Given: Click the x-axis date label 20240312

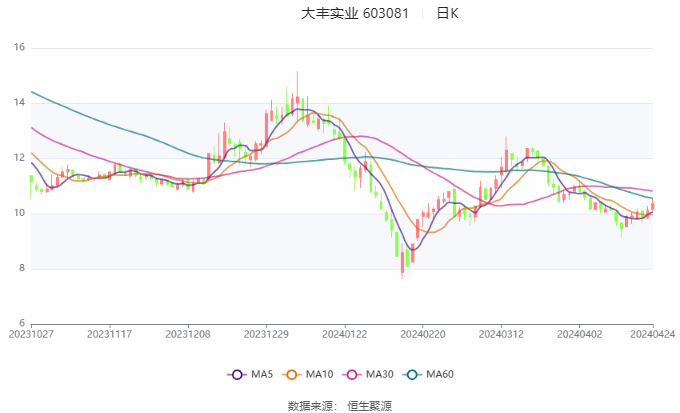Looking at the screenshot, I should pyautogui.click(x=501, y=334).
